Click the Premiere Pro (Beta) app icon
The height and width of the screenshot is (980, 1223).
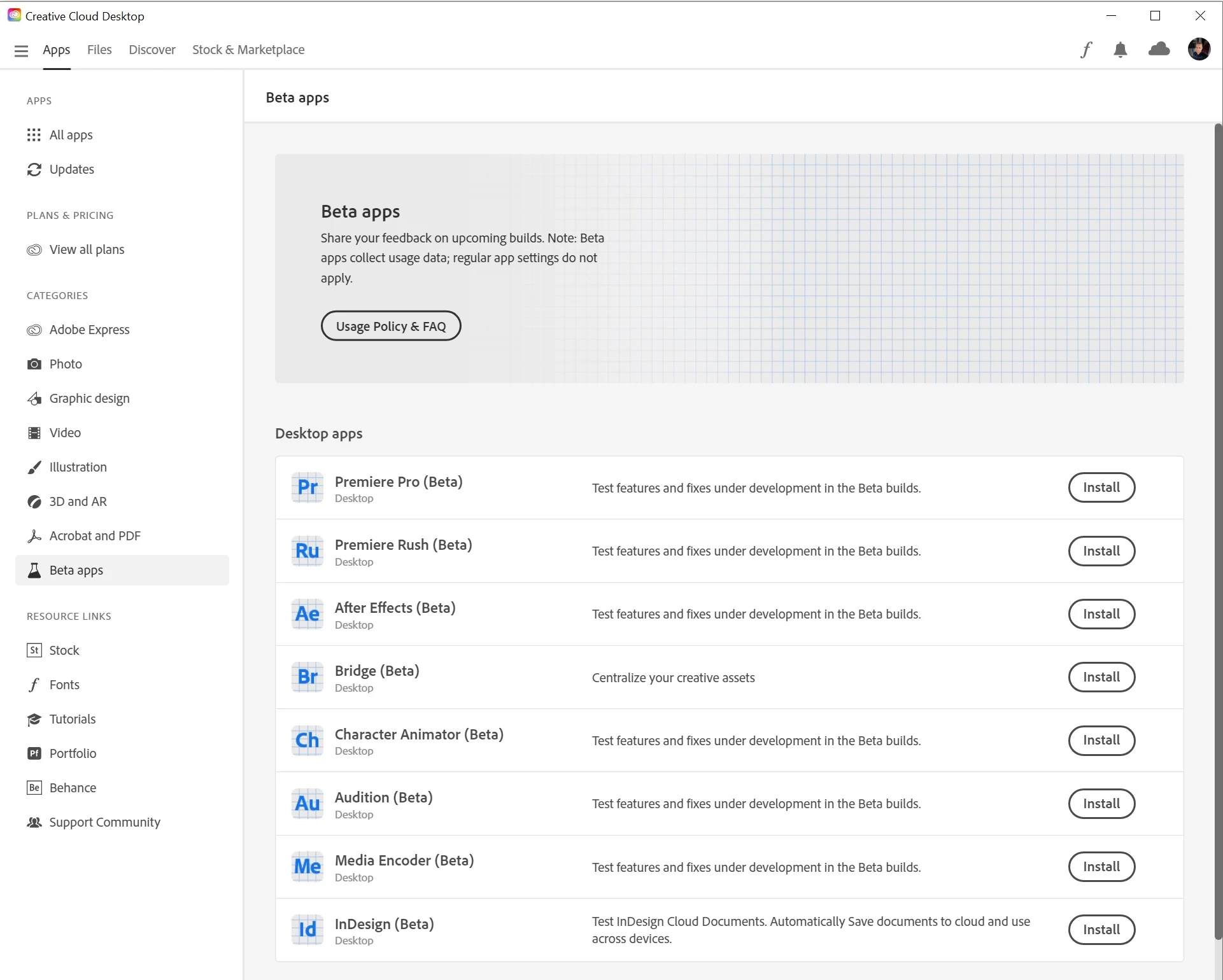click(x=308, y=488)
